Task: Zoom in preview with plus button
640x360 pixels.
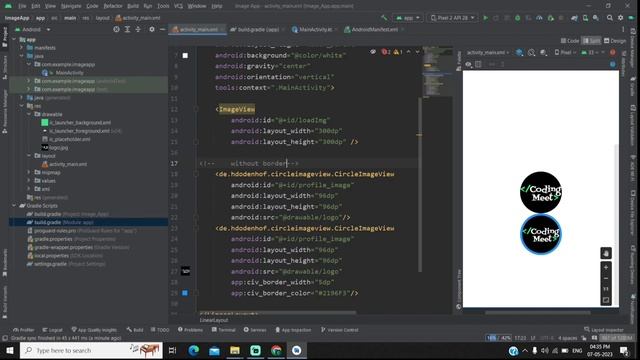Action: [606, 268]
